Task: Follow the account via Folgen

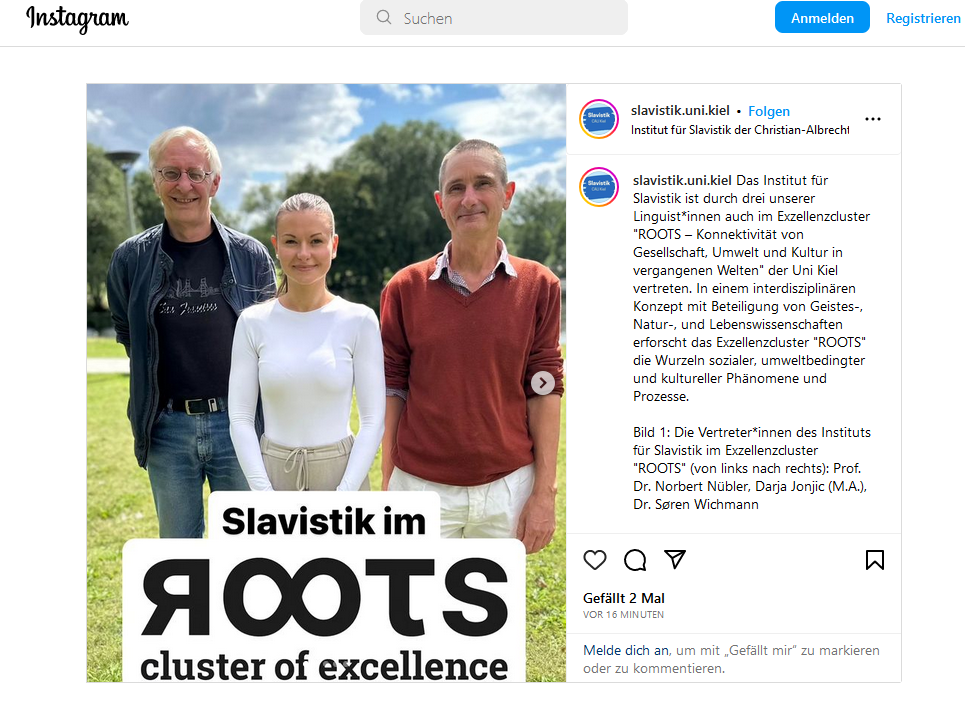Action: click(x=769, y=111)
